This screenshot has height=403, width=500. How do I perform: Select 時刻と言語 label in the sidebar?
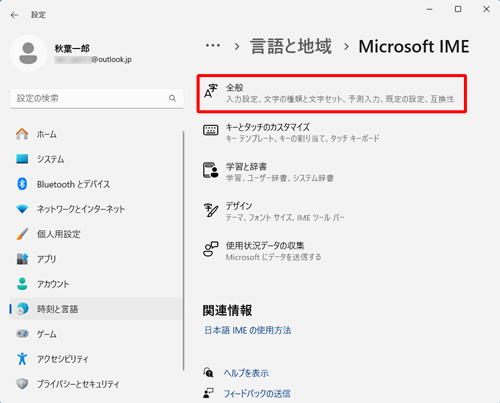tap(57, 309)
